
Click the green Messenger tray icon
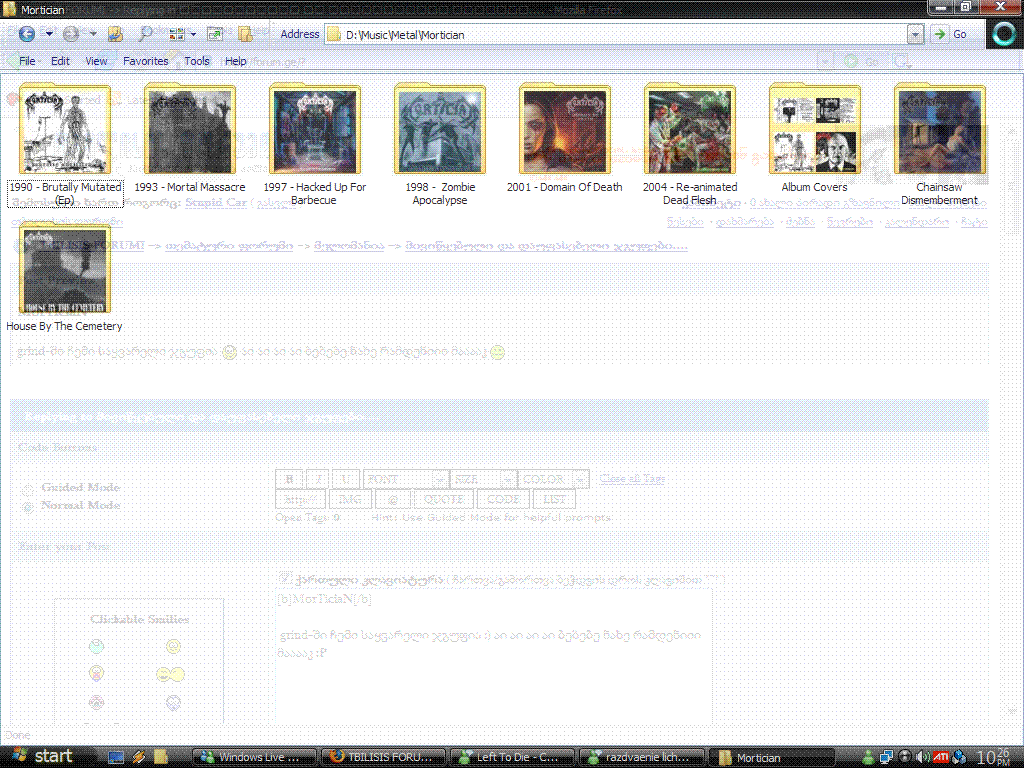click(x=869, y=757)
